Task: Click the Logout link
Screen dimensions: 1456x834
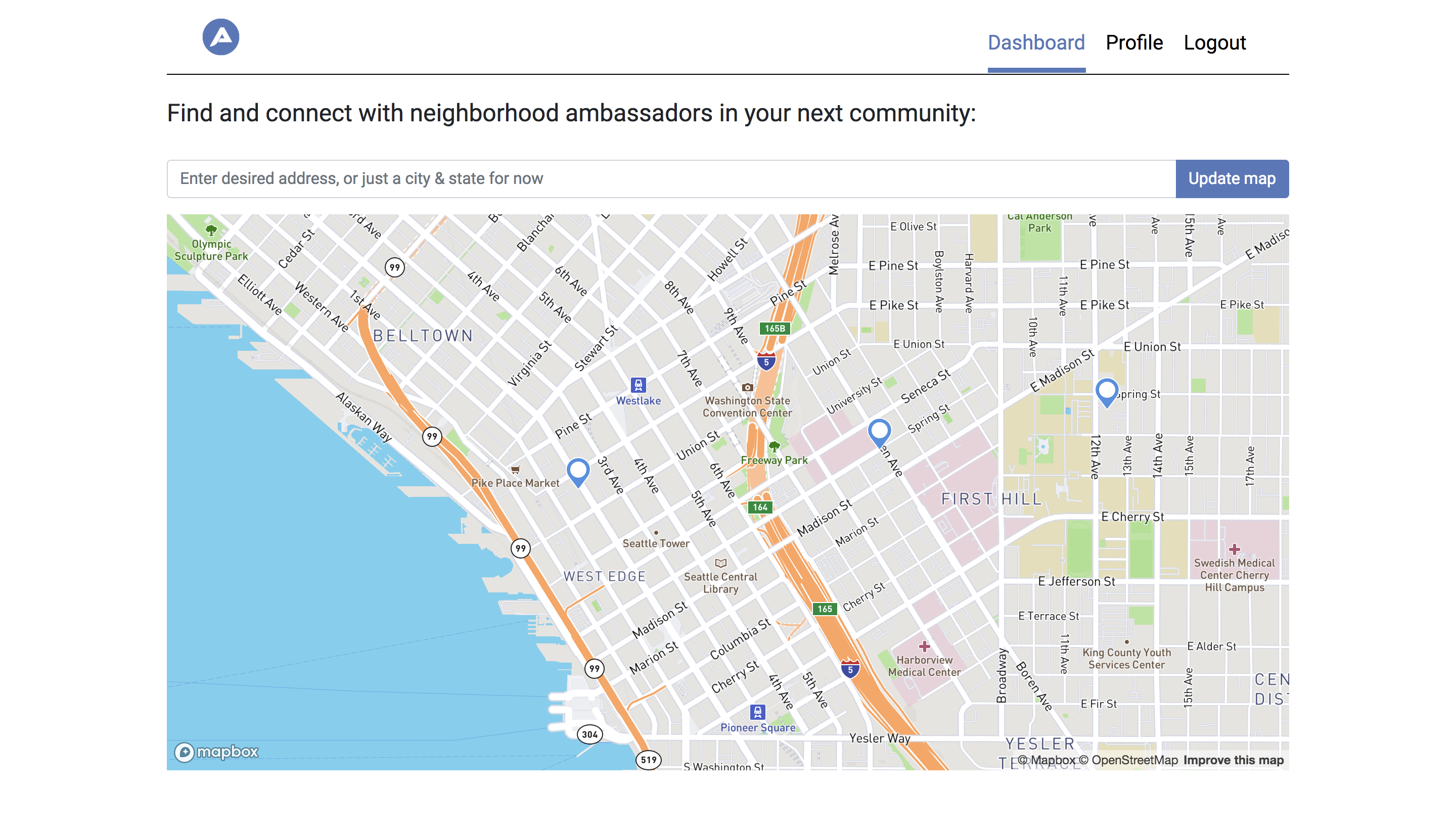Action: click(x=1214, y=43)
